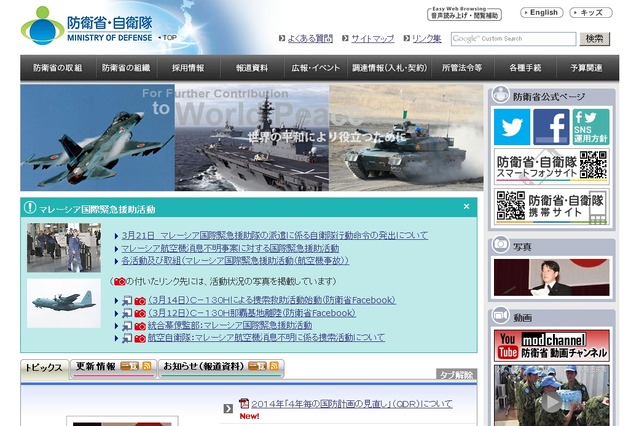The height and width of the screenshot is (426, 639).
Task: Open マレーシア航空機消息不明事案 link
Action: pyautogui.click(x=230, y=248)
